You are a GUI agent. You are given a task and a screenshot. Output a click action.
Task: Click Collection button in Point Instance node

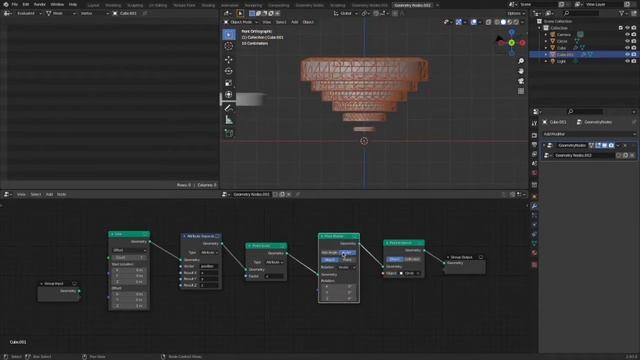pos(412,259)
